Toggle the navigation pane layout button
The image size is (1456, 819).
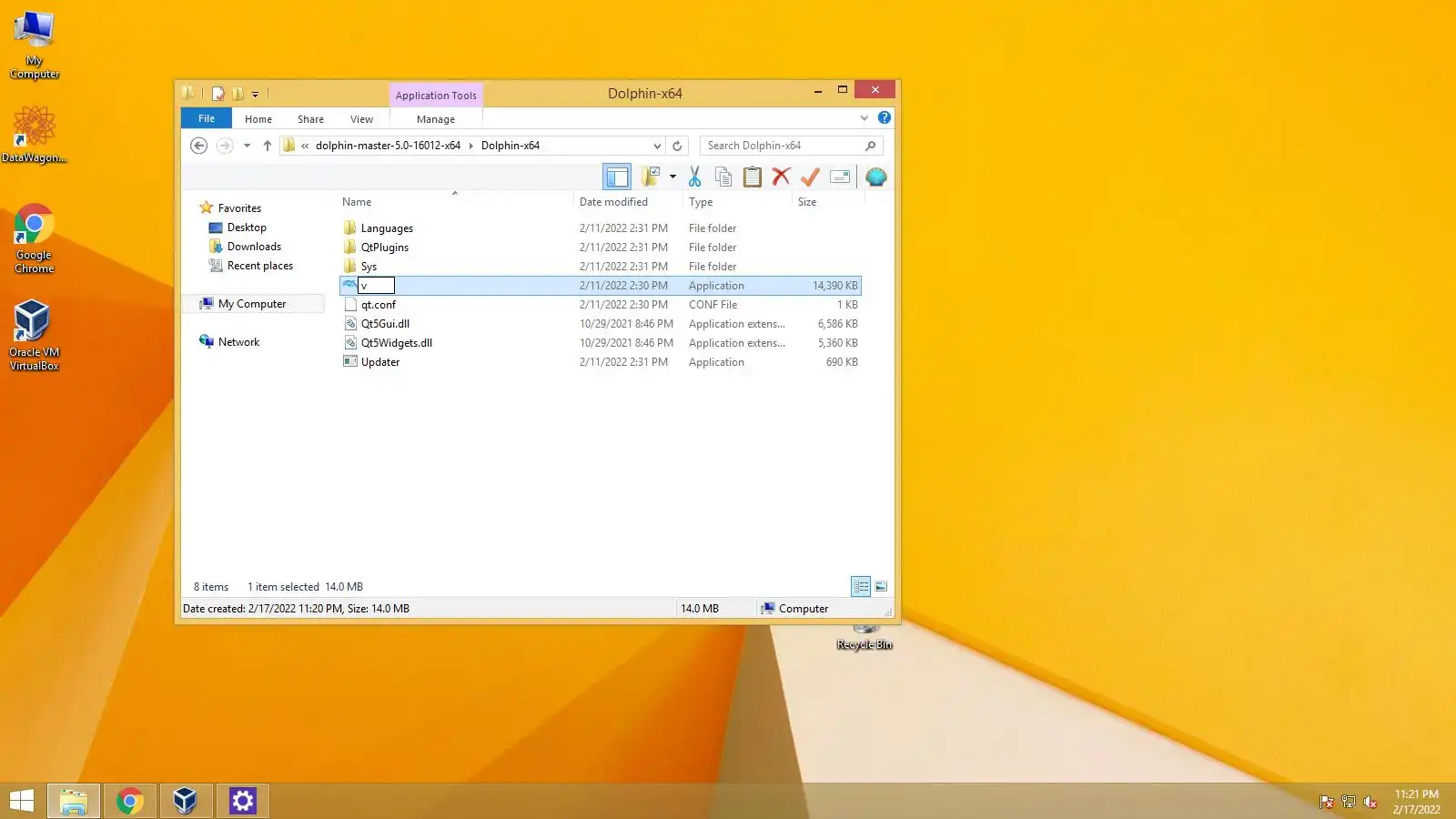[617, 177]
